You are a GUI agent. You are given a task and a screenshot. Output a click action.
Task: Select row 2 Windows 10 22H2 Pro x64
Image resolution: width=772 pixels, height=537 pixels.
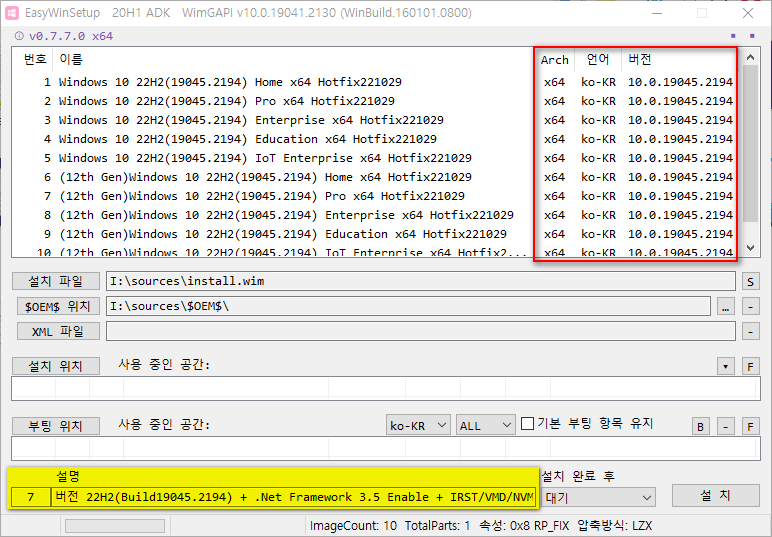coord(377,101)
